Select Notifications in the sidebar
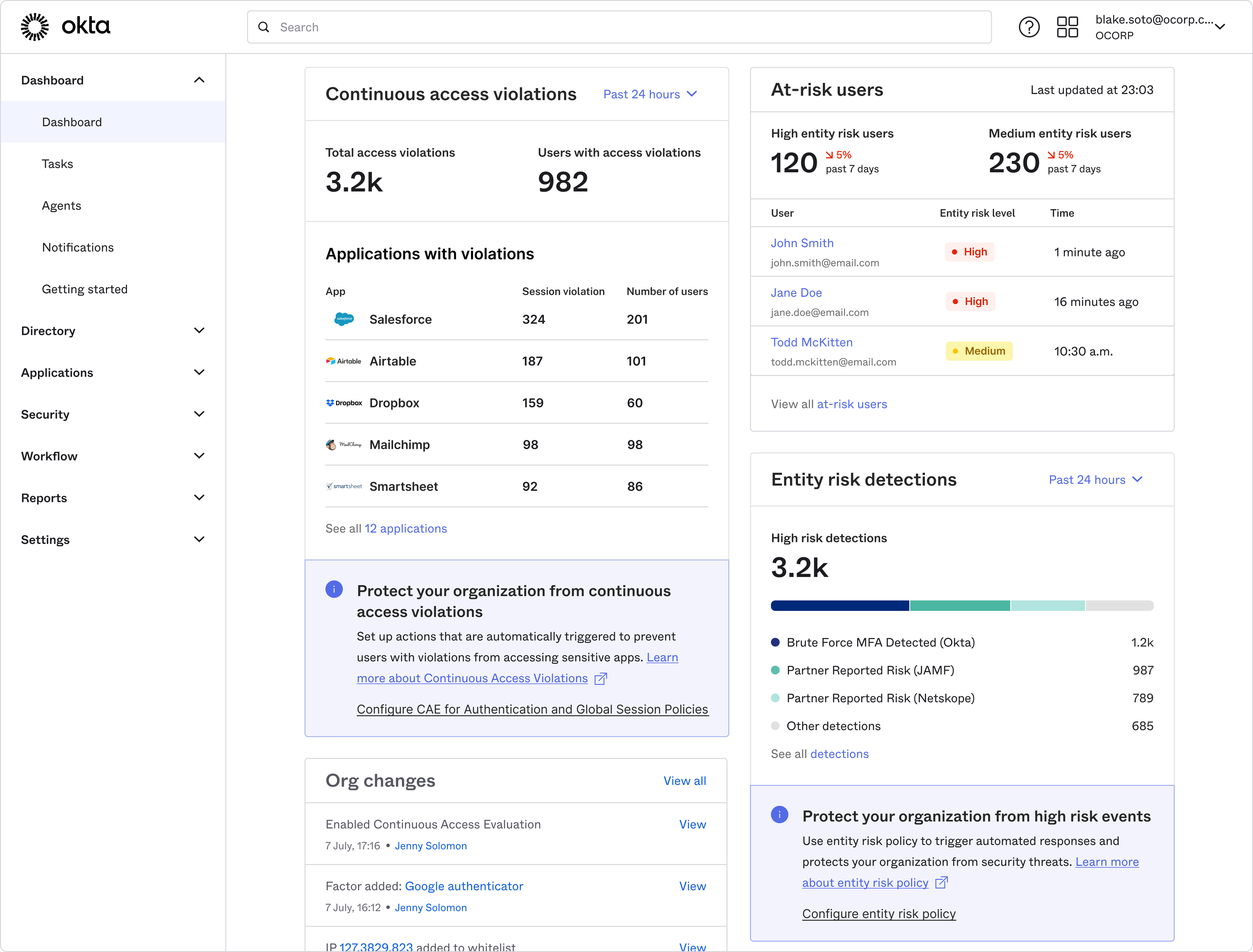1253x952 pixels. coord(78,248)
